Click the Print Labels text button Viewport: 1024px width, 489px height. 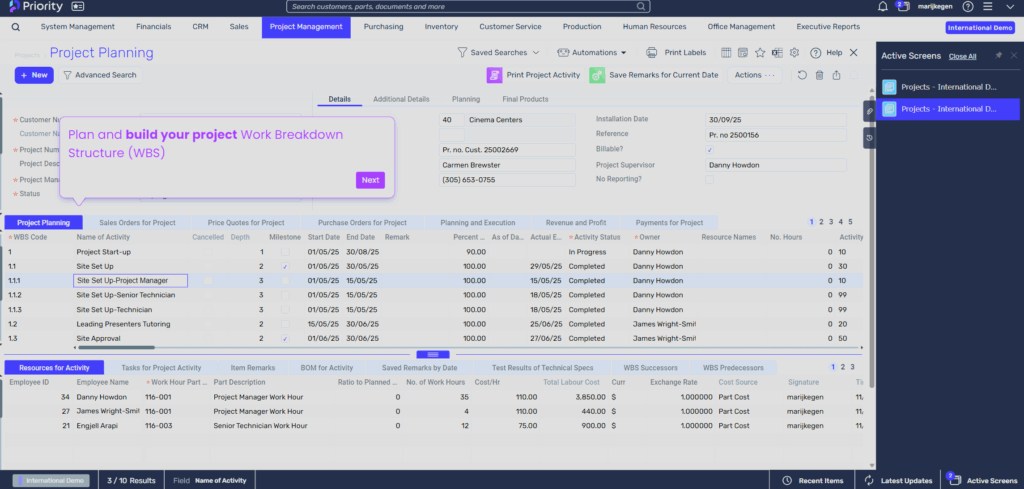pos(685,52)
